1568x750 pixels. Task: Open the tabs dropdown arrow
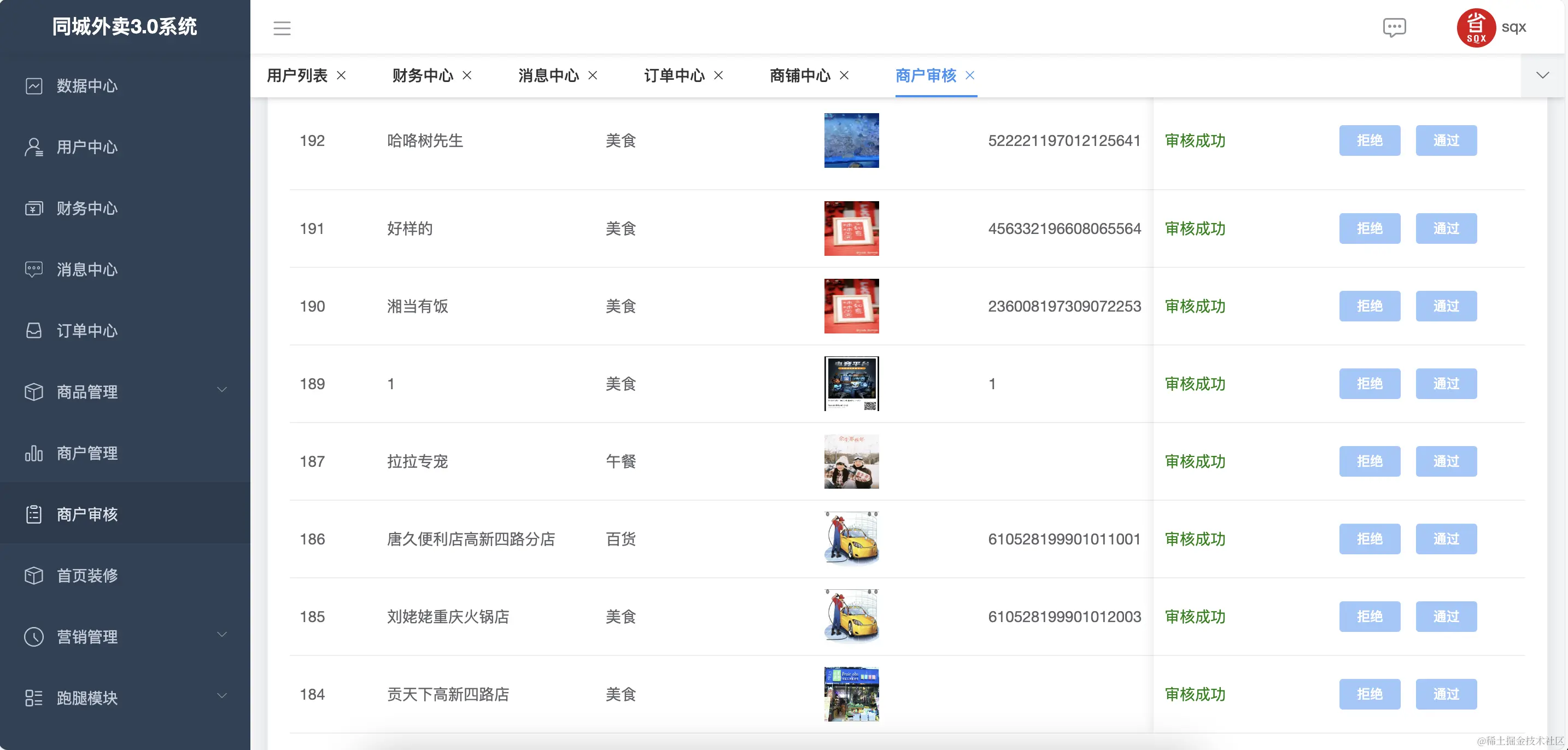tap(1542, 75)
